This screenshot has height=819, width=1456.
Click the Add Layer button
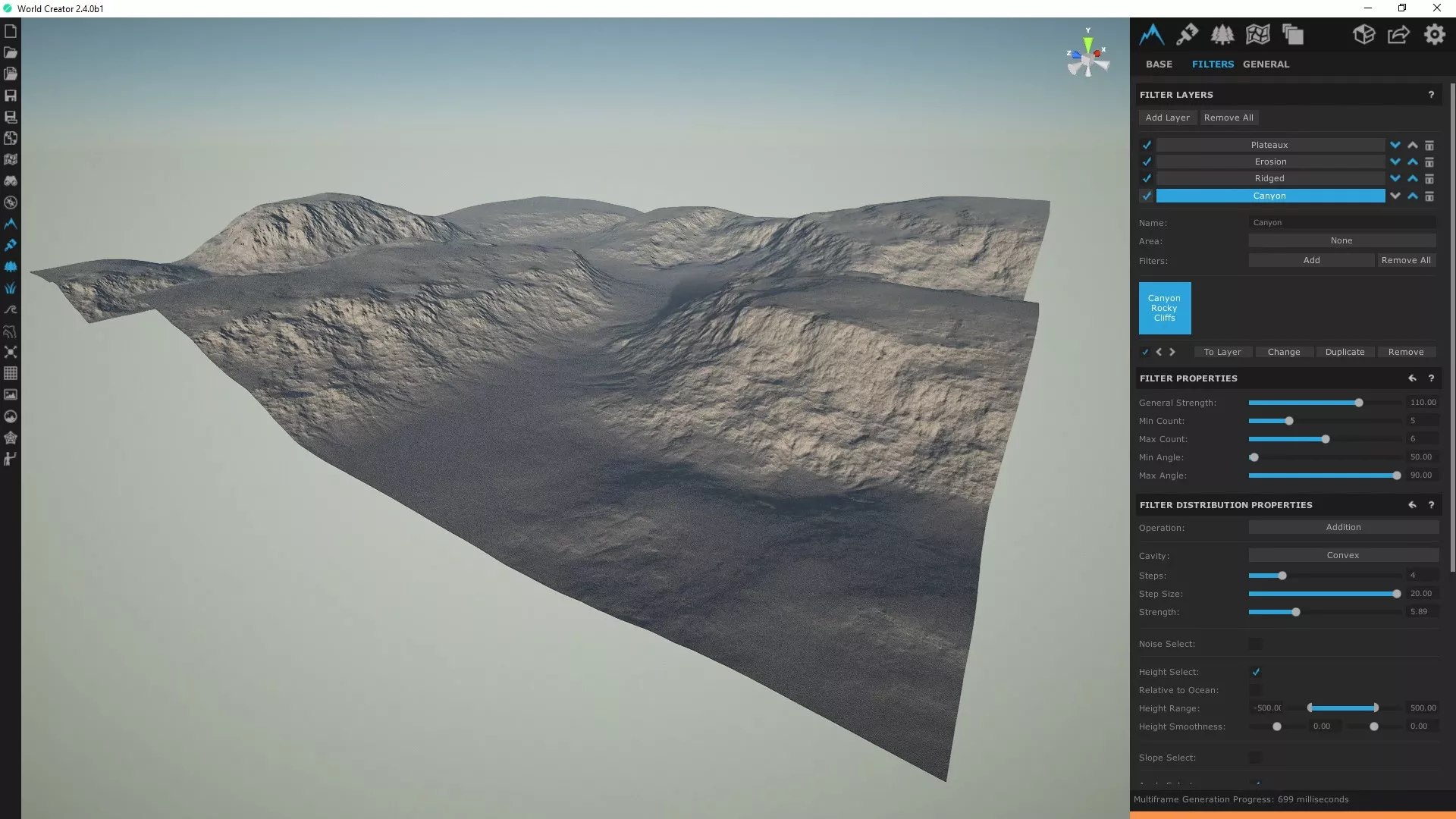pyautogui.click(x=1167, y=118)
